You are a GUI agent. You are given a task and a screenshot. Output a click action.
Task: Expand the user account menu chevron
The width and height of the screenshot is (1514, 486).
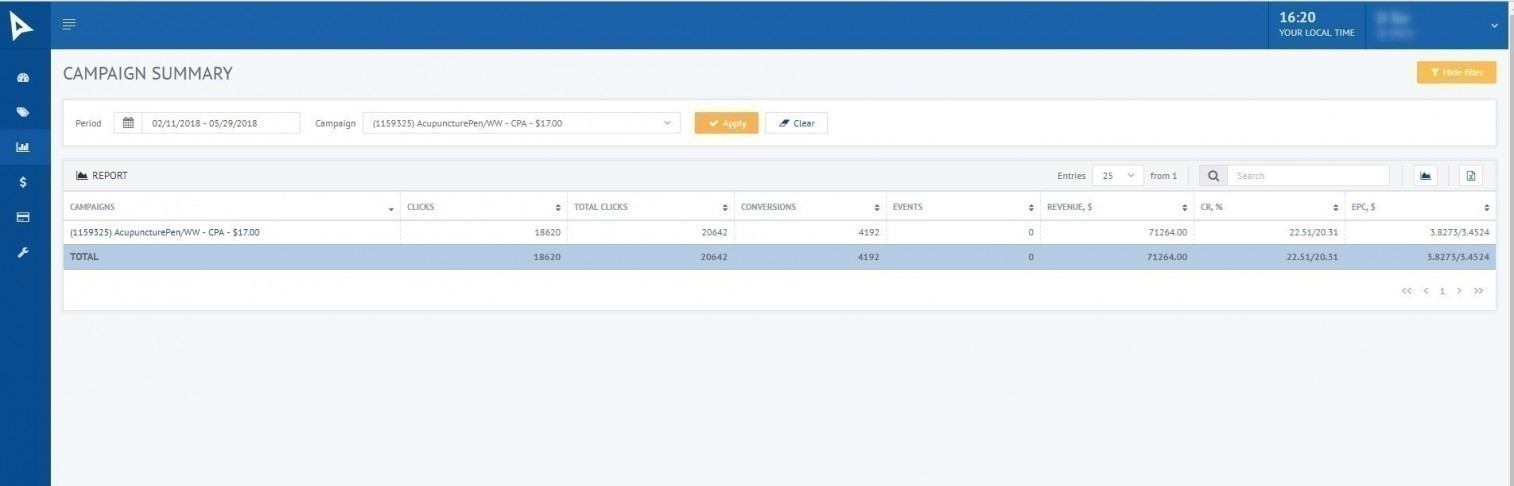coord(1495,25)
